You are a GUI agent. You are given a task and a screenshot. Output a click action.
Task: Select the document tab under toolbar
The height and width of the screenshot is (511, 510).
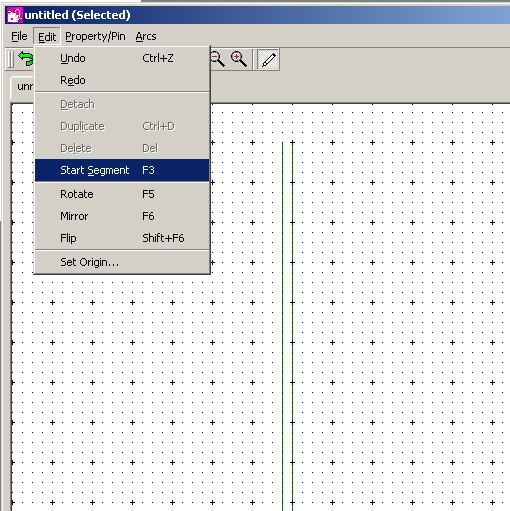[23, 87]
